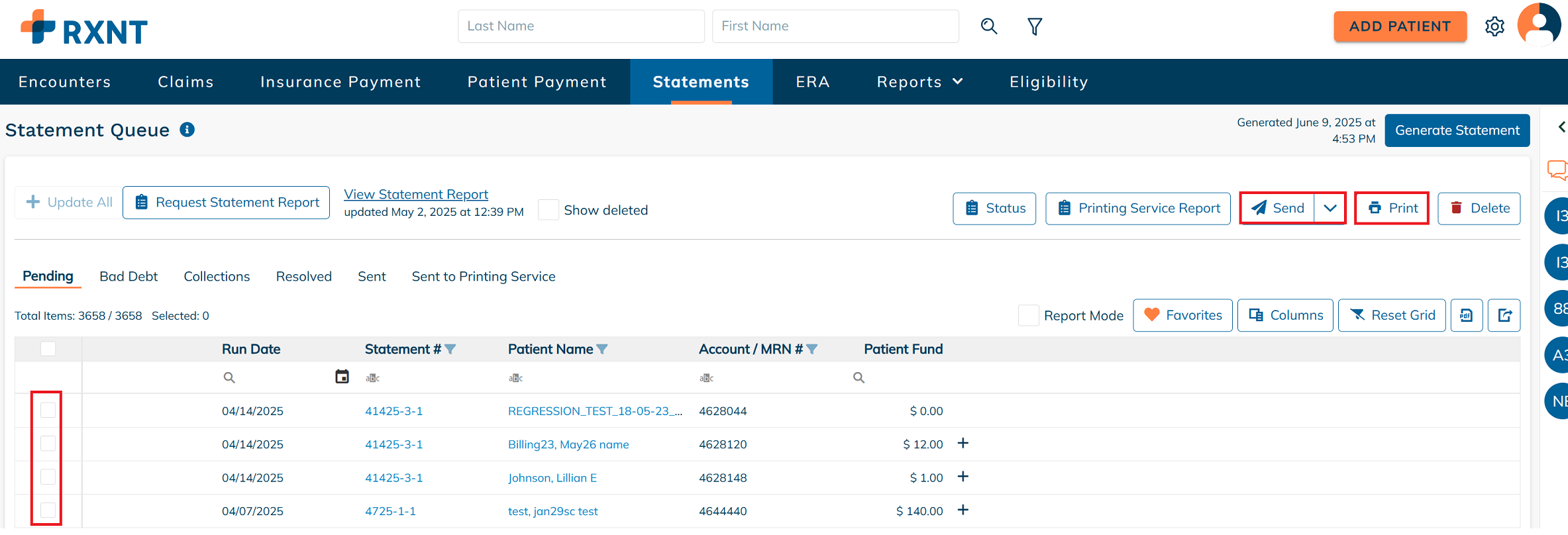The image size is (1568, 535).
Task: Click Request Statement Report button
Action: coord(226,203)
